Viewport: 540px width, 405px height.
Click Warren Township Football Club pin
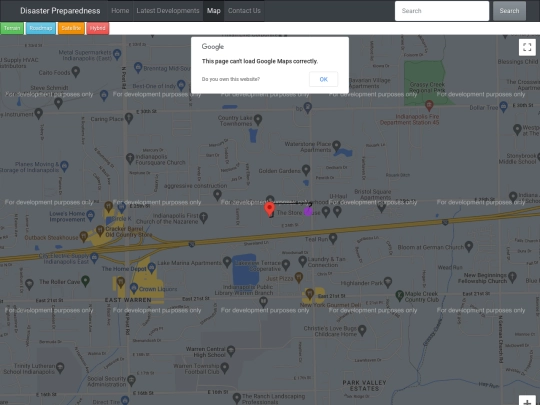pyautogui.click(x=225, y=367)
